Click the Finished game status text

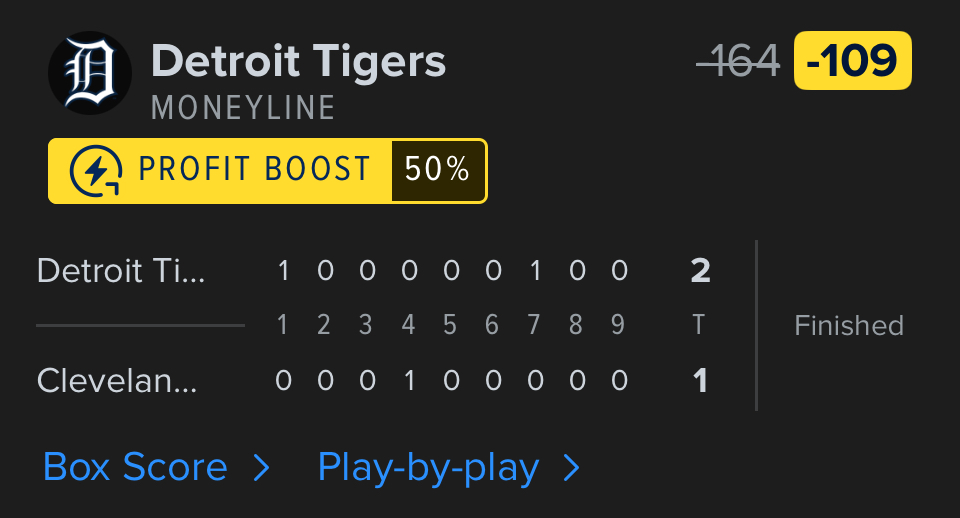tap(849, 325)
